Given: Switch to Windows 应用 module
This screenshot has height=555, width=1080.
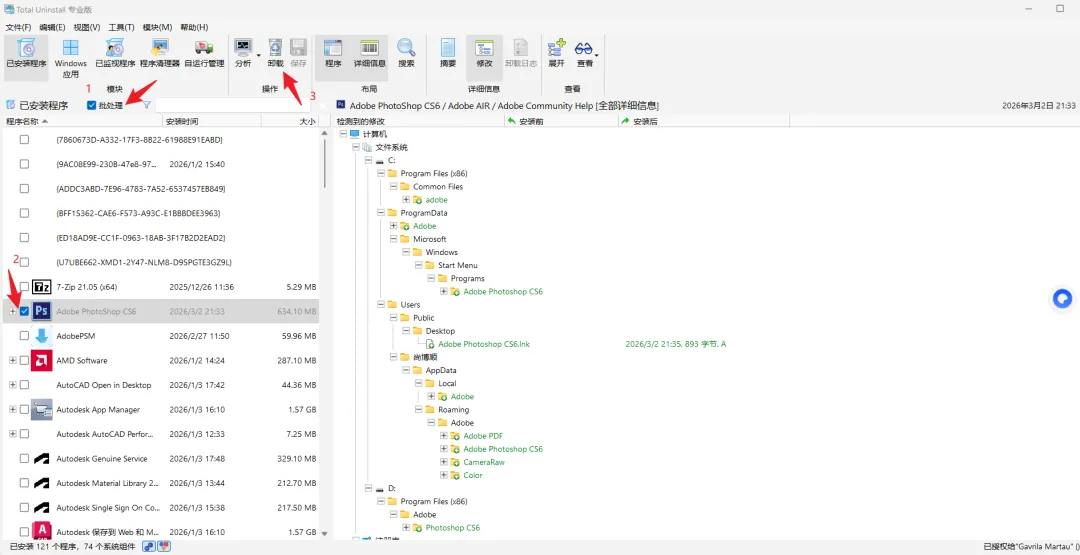Looking at the screenshot, I should point(70,58).
